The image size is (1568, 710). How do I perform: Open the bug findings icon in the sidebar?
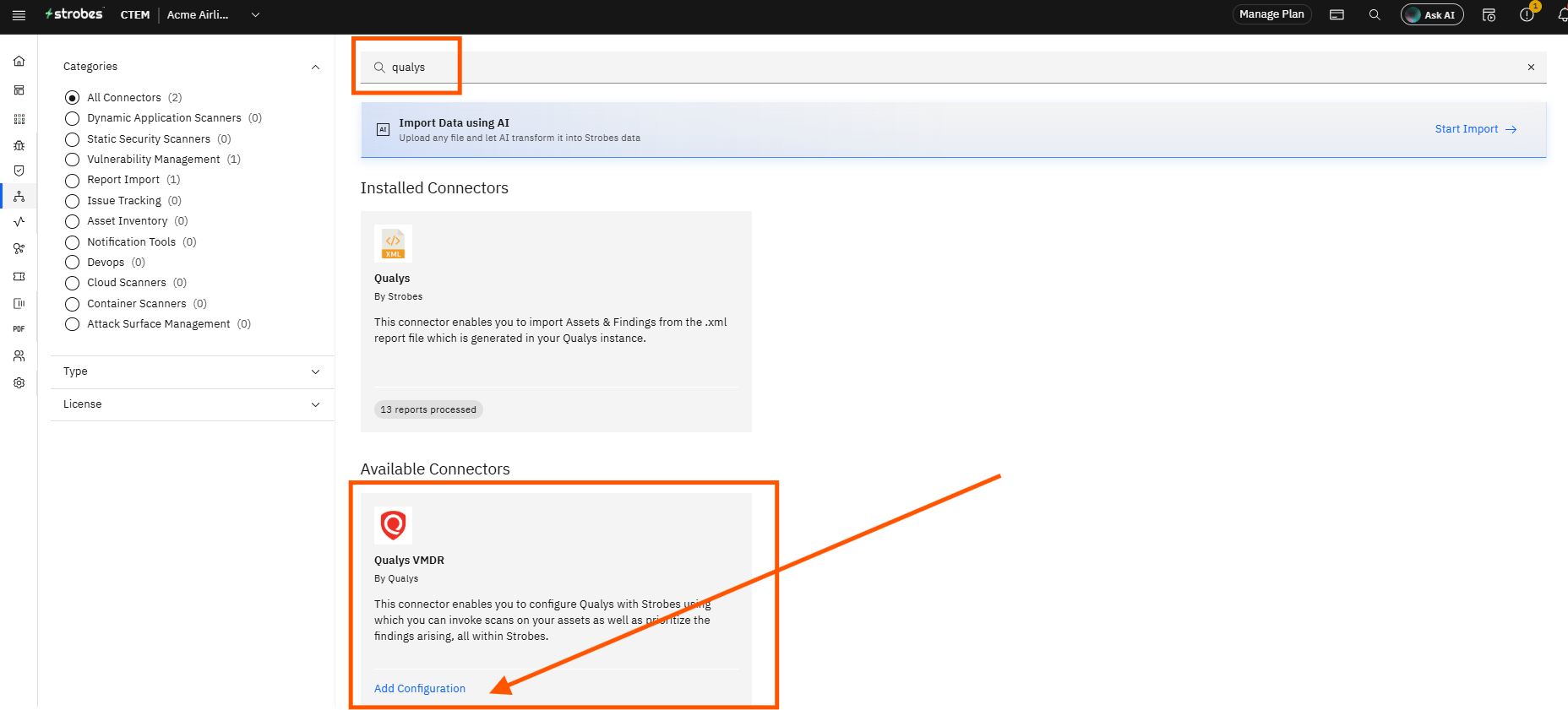point(19,145)
